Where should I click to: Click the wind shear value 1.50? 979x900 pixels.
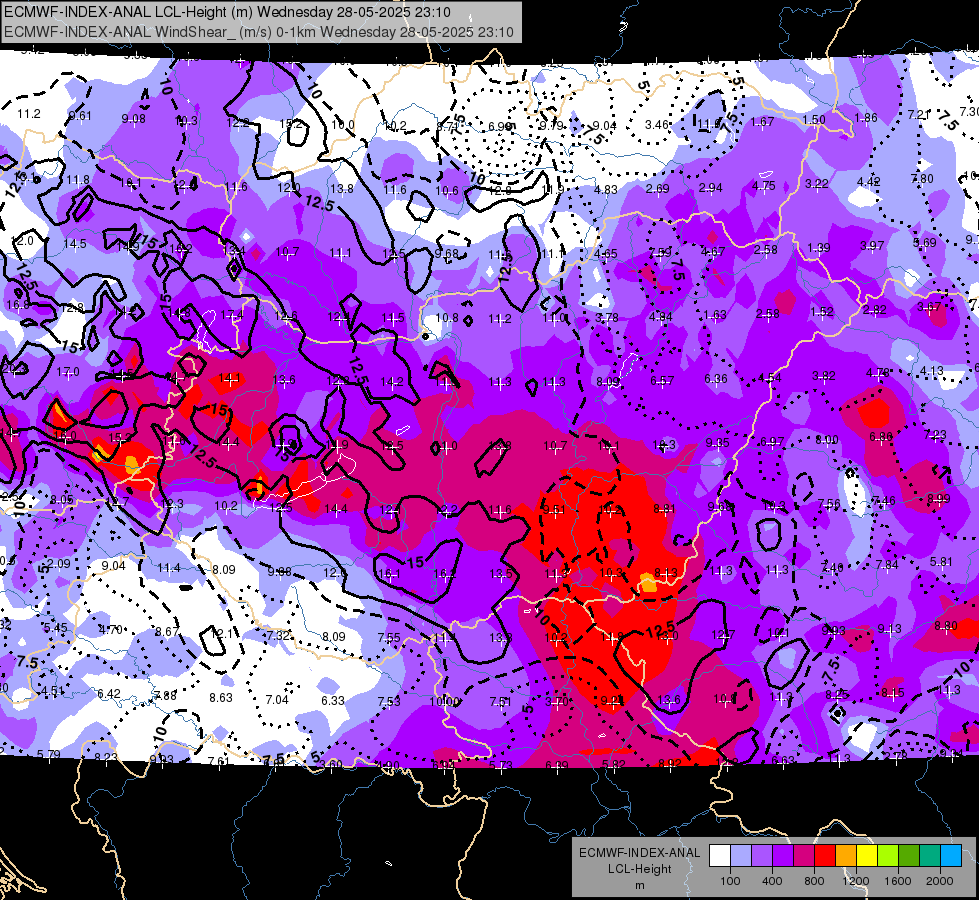814,119
